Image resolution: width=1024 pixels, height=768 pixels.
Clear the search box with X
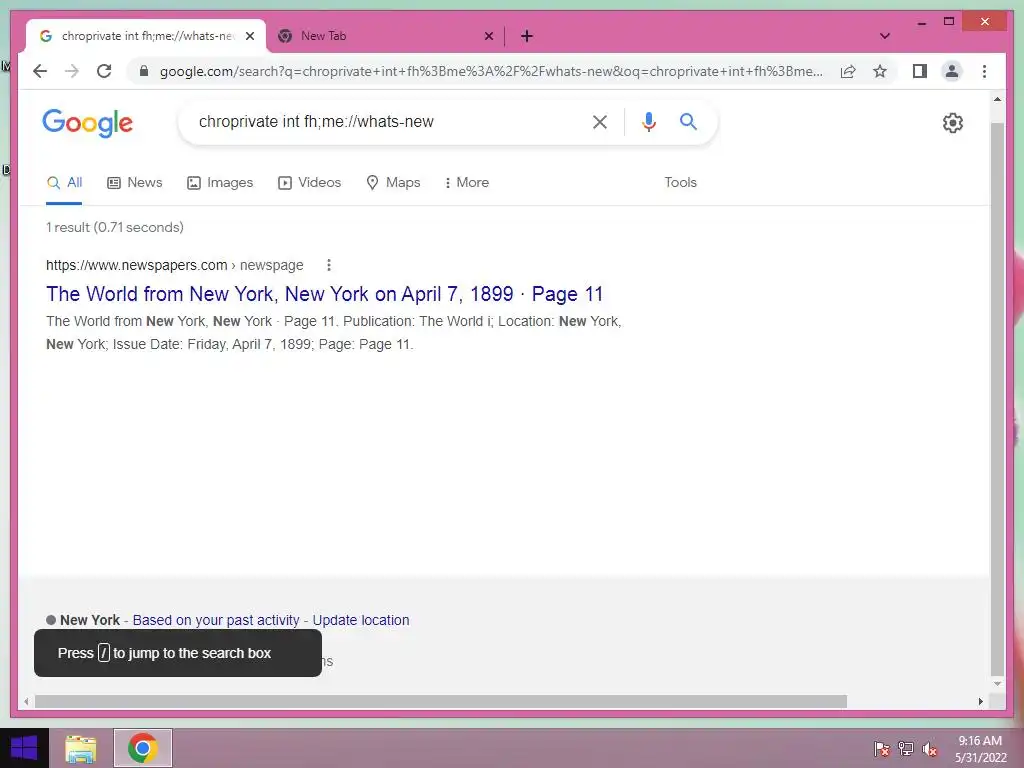[x=600, y=122]
